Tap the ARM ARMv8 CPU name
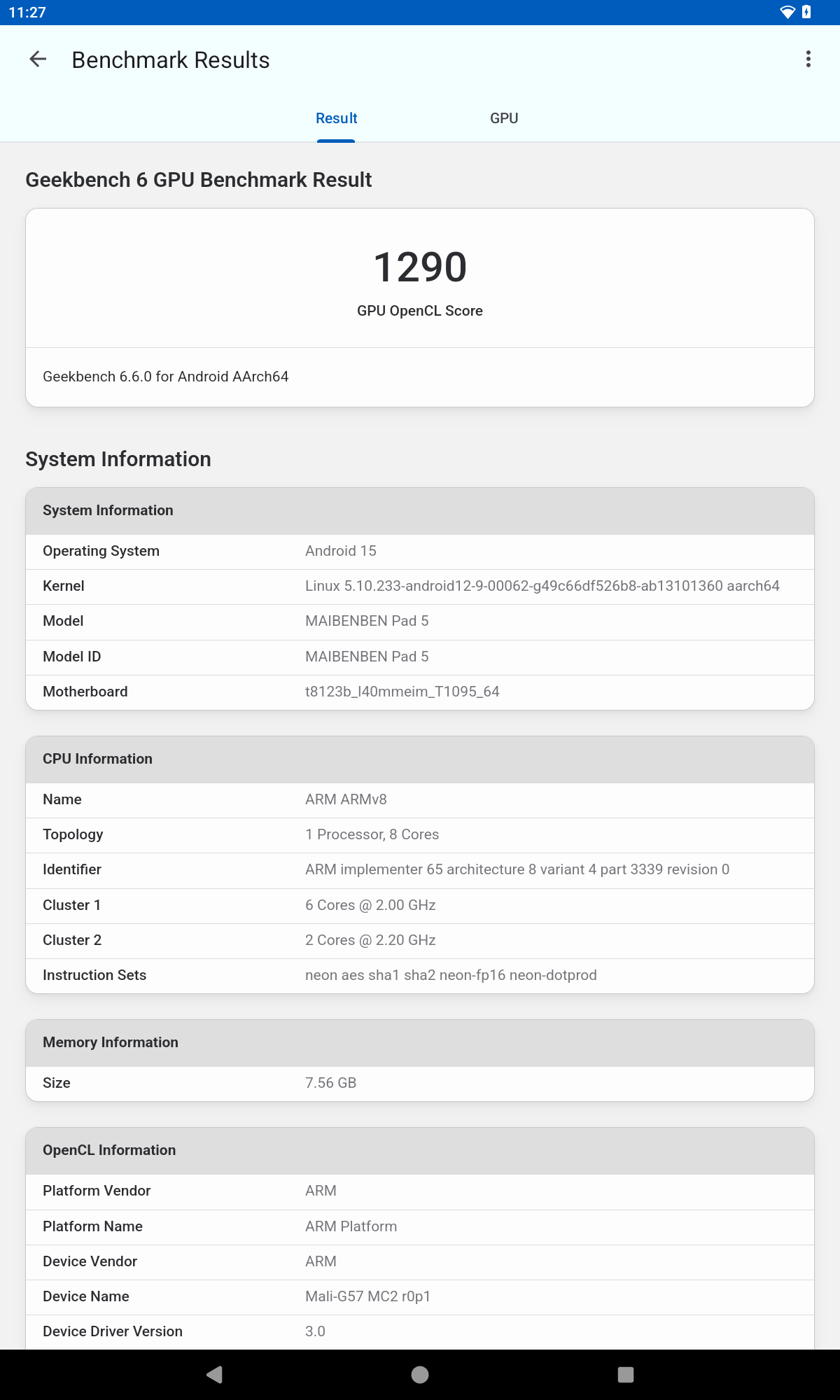 point(346,799)
